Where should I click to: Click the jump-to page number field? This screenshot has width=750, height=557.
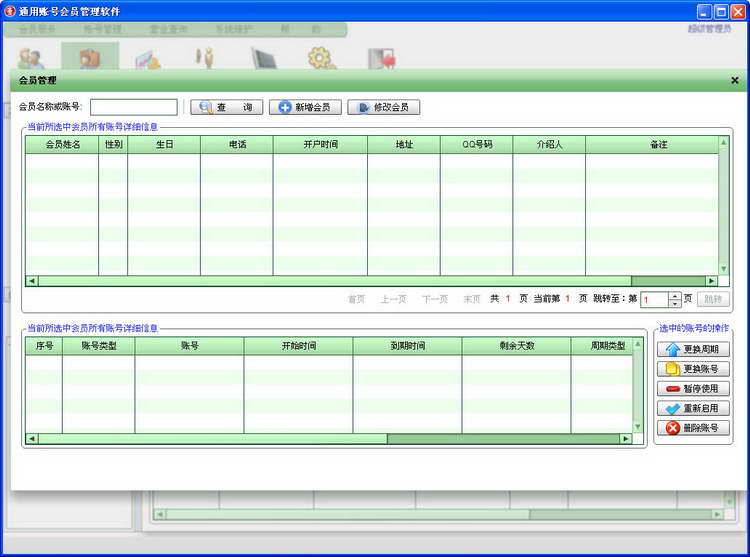pos(654,300)
